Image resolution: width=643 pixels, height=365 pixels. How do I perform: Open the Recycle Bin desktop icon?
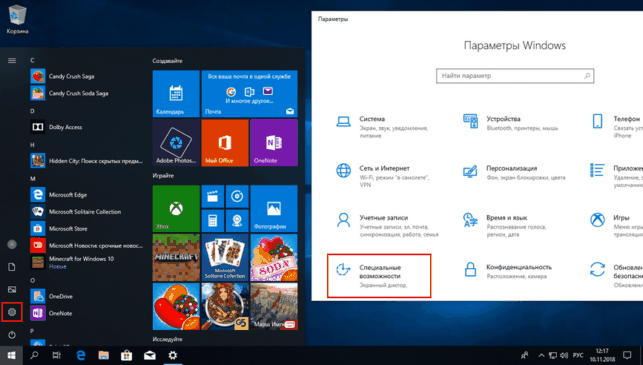pyautogui.click(x=17, y=19)
